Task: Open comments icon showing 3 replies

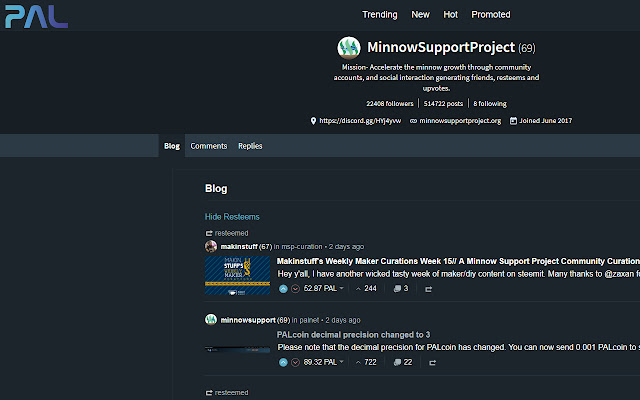Action: click(x=400, y=289)
